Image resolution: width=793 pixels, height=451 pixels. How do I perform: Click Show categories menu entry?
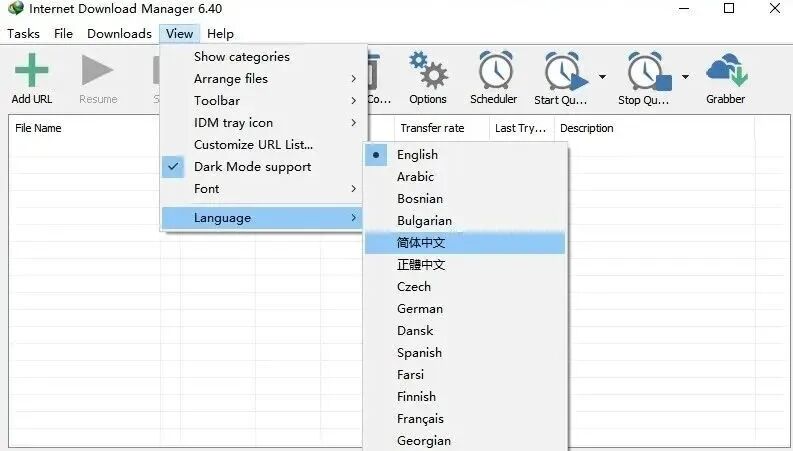pyautogui.click(x=261, y=57)
